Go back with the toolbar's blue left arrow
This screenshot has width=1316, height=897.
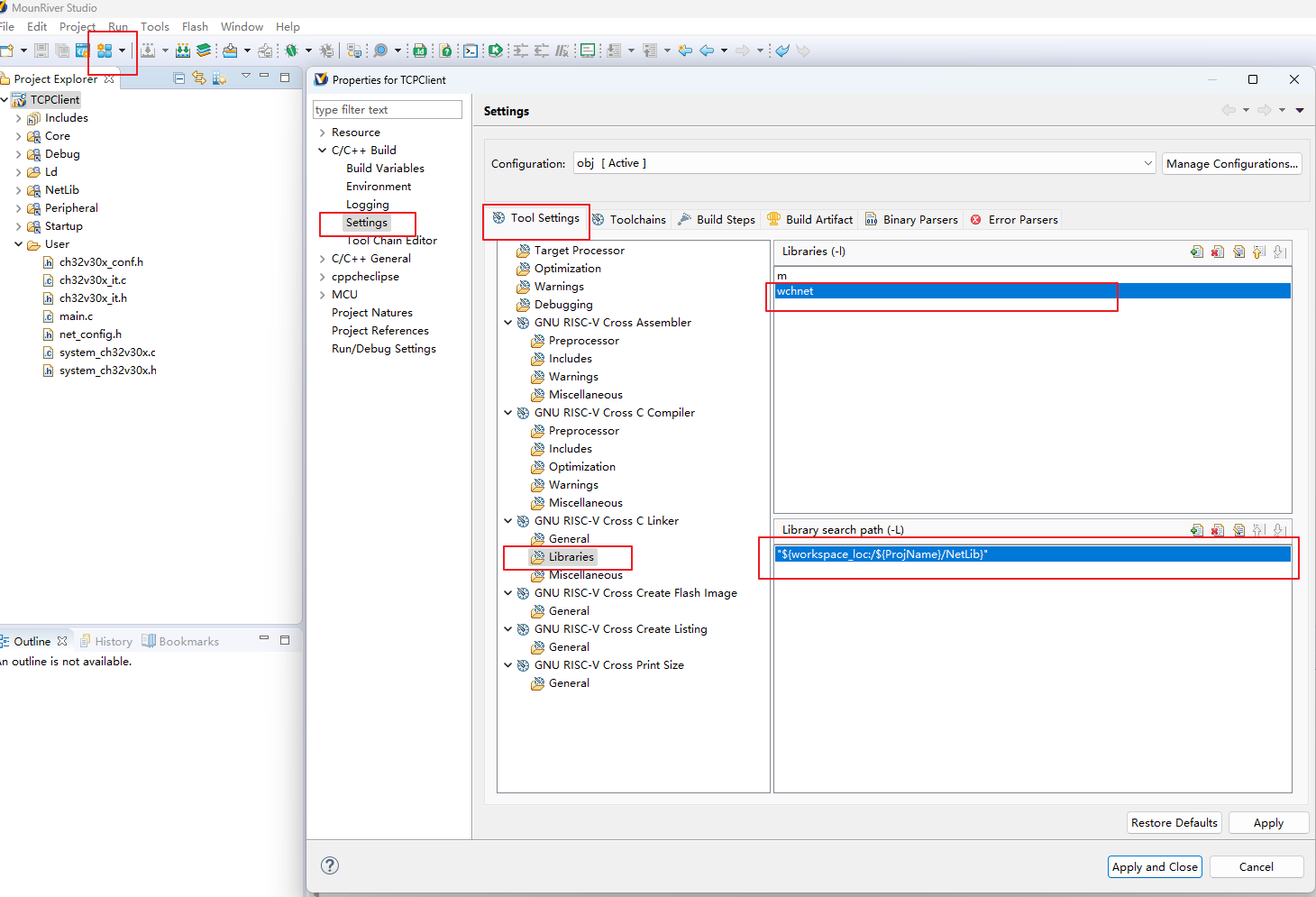[x=707, y=50]
